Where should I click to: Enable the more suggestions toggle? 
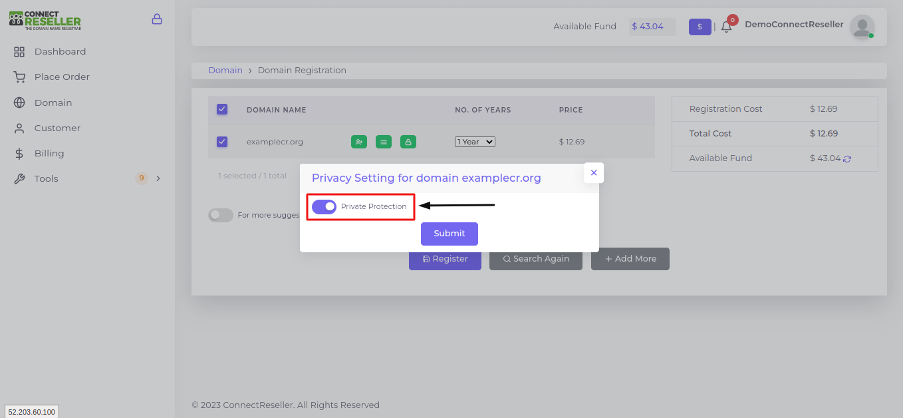220,215
